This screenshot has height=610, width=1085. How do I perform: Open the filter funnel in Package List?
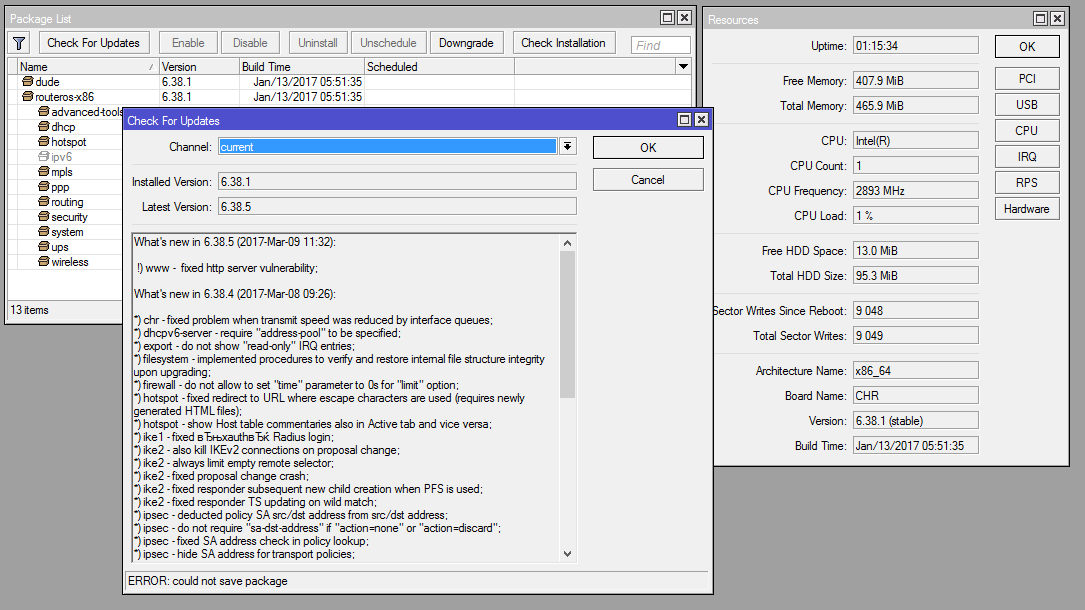19,44
